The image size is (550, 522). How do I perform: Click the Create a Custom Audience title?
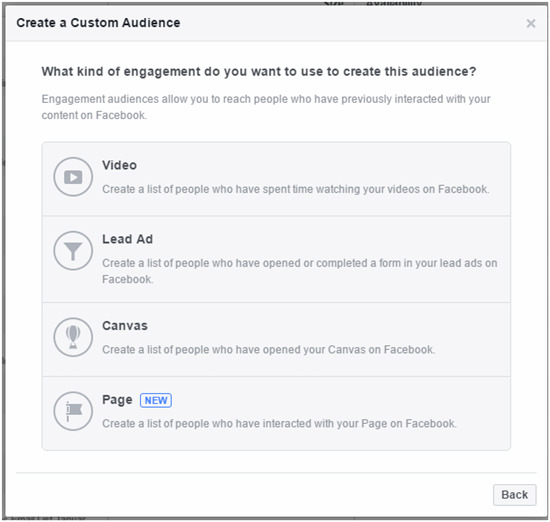click(x=98, y=23)
